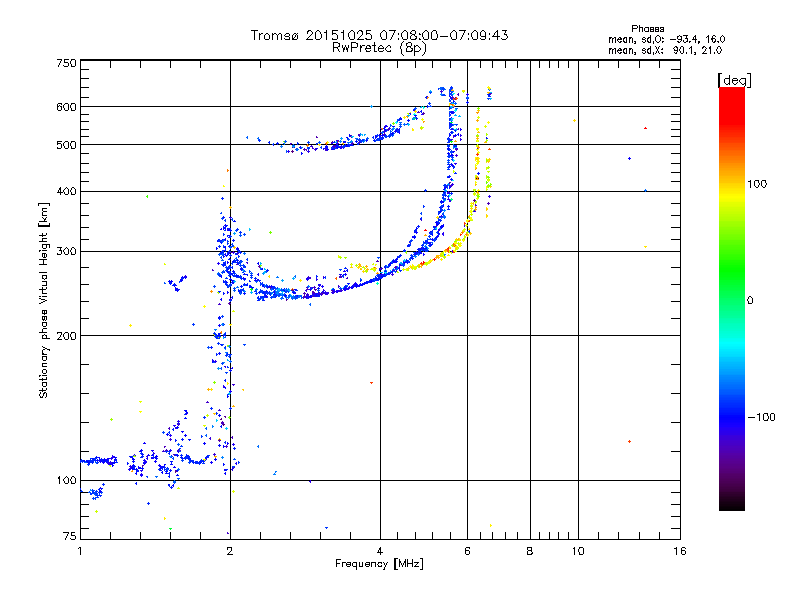The width and height of the screenshot is (800, 600).
Task: Click the 'Phases' heading
Action: point(647,29)
